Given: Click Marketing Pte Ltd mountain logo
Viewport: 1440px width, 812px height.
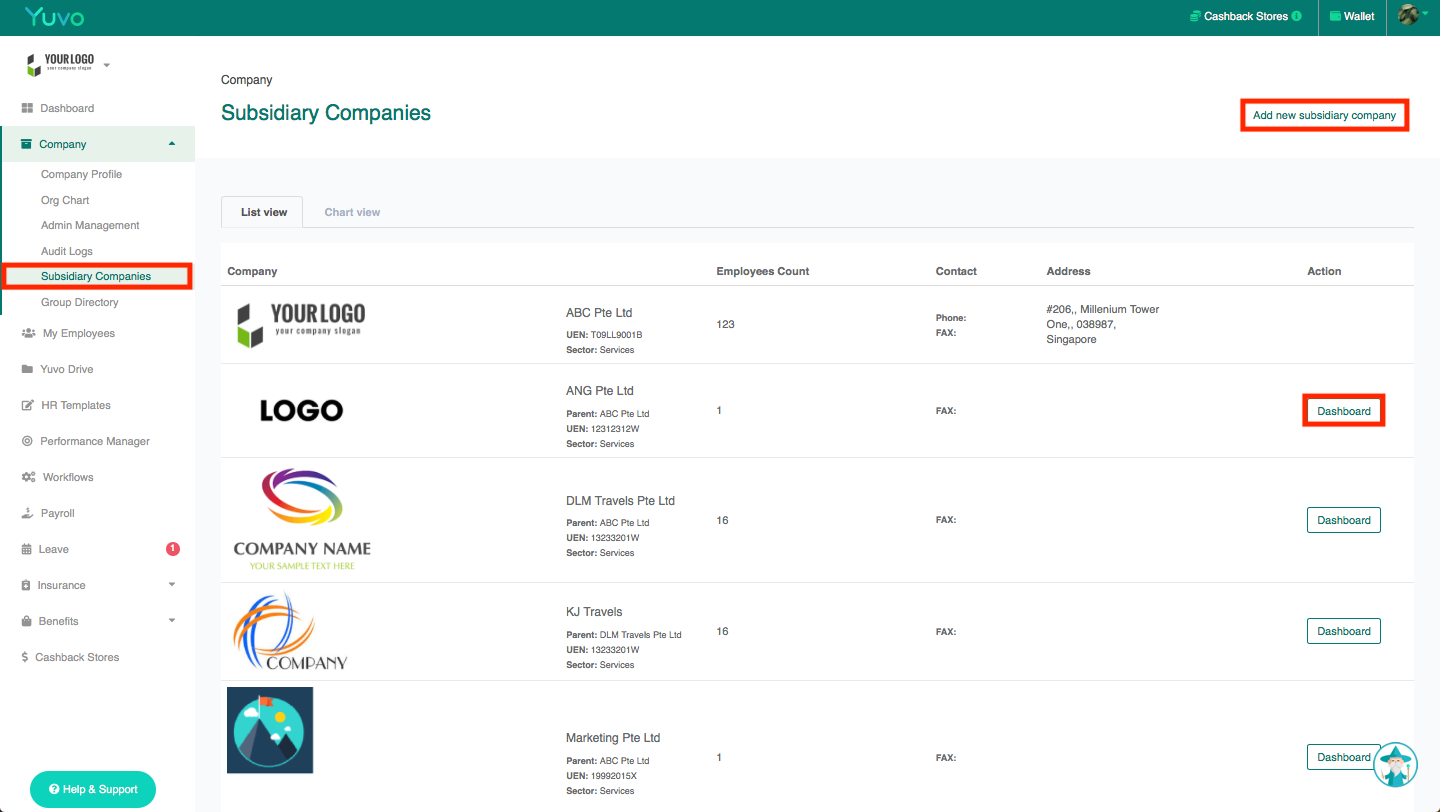Looking at the screenshot, I should 270,730.
